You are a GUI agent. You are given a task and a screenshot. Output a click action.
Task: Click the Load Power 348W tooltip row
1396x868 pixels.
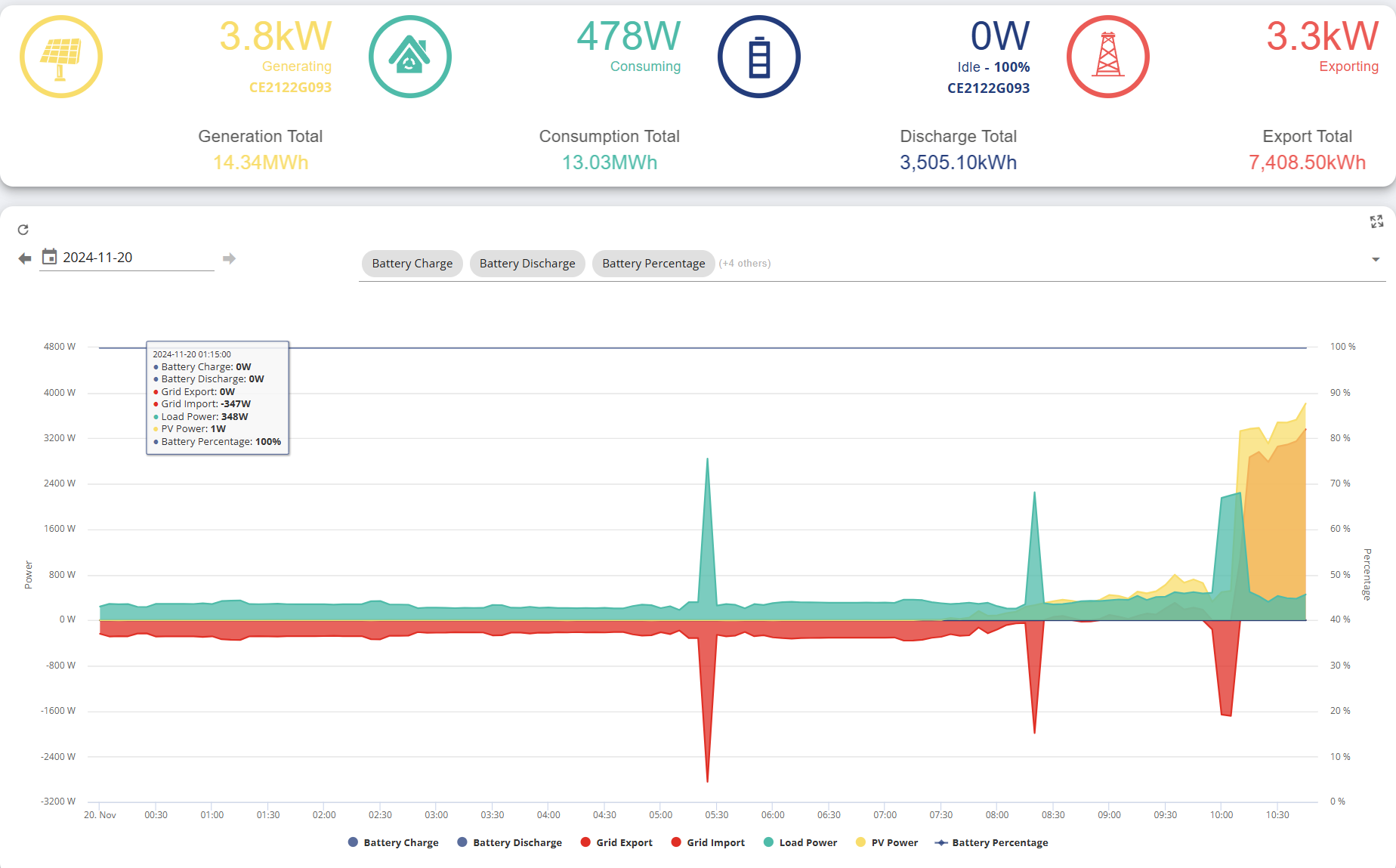point(201,417)
